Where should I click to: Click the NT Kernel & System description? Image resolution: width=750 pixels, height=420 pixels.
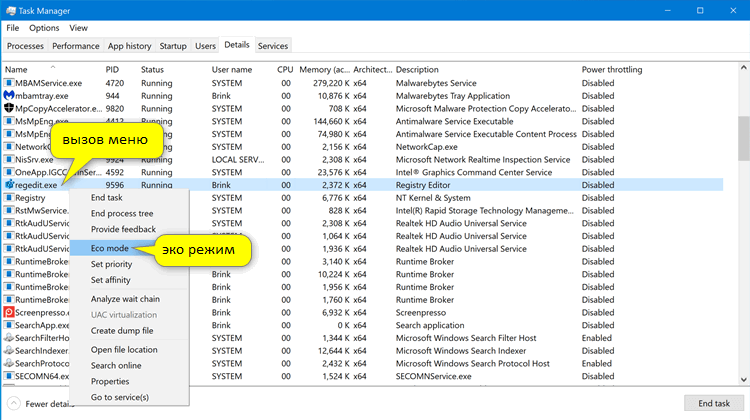pyautogui.click(x=433, y=198)
